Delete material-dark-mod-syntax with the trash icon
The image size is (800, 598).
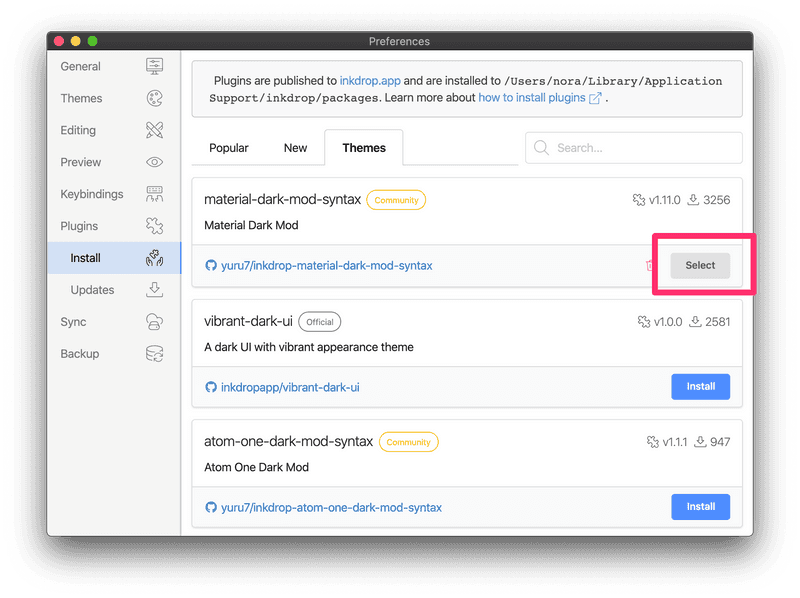(x=651, y=266)
